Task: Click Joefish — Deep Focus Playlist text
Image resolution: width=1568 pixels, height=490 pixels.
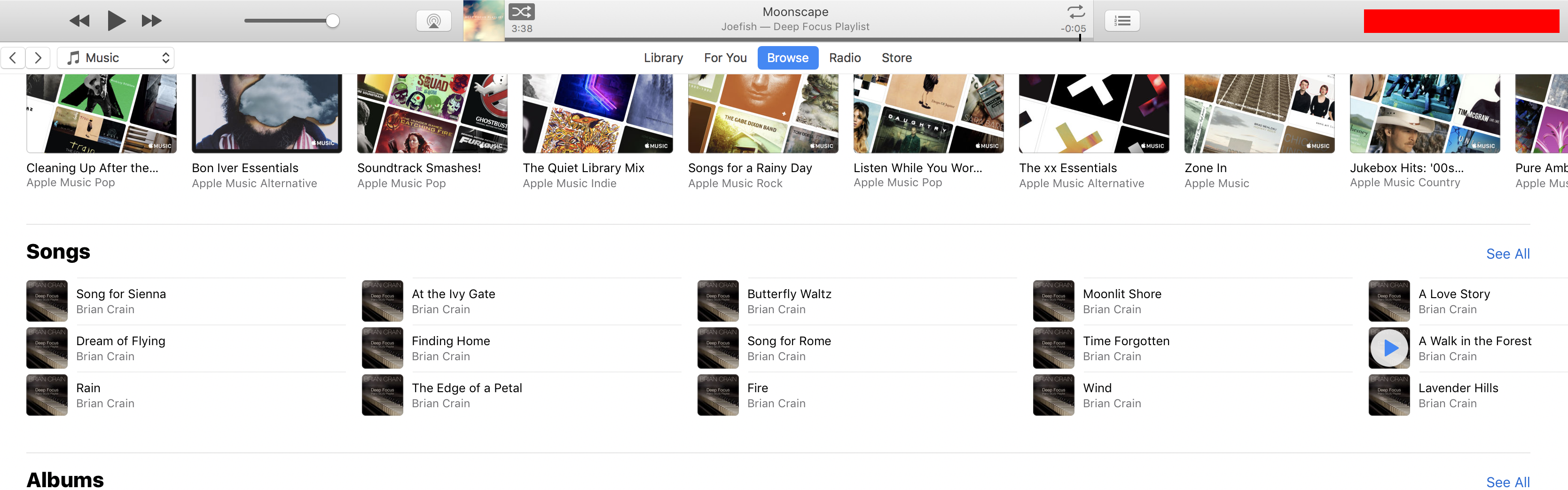Action: tap(795, 27)
